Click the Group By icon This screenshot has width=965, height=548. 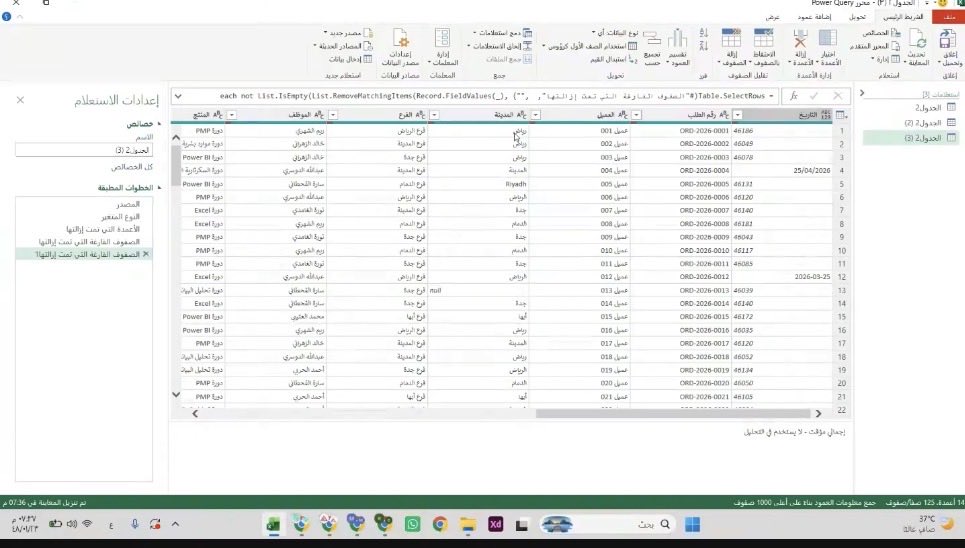click(652, 39)
